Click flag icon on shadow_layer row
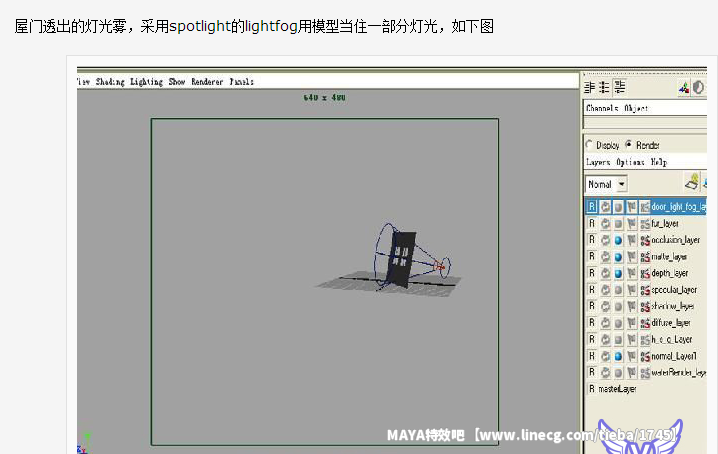Image resolution: width=718 pixels, height=454 pixels. tap(631, 306)
